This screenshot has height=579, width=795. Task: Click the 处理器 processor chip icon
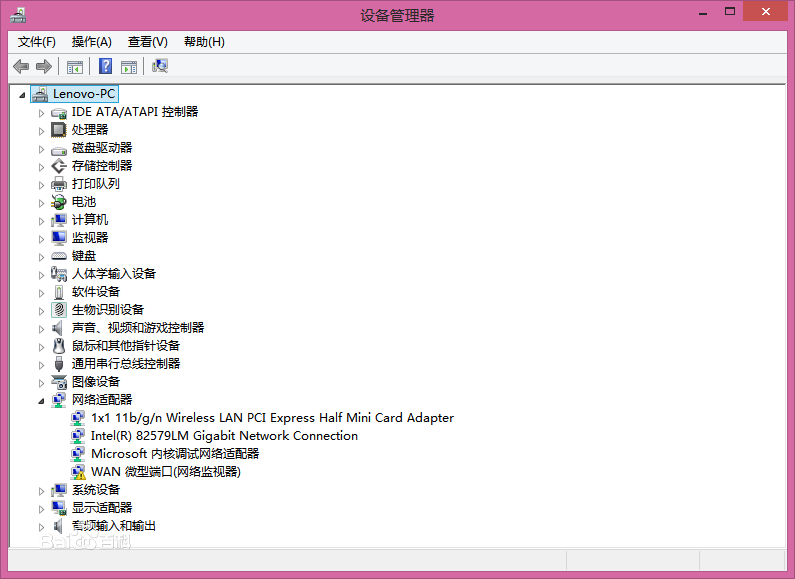tap(59, 130)
